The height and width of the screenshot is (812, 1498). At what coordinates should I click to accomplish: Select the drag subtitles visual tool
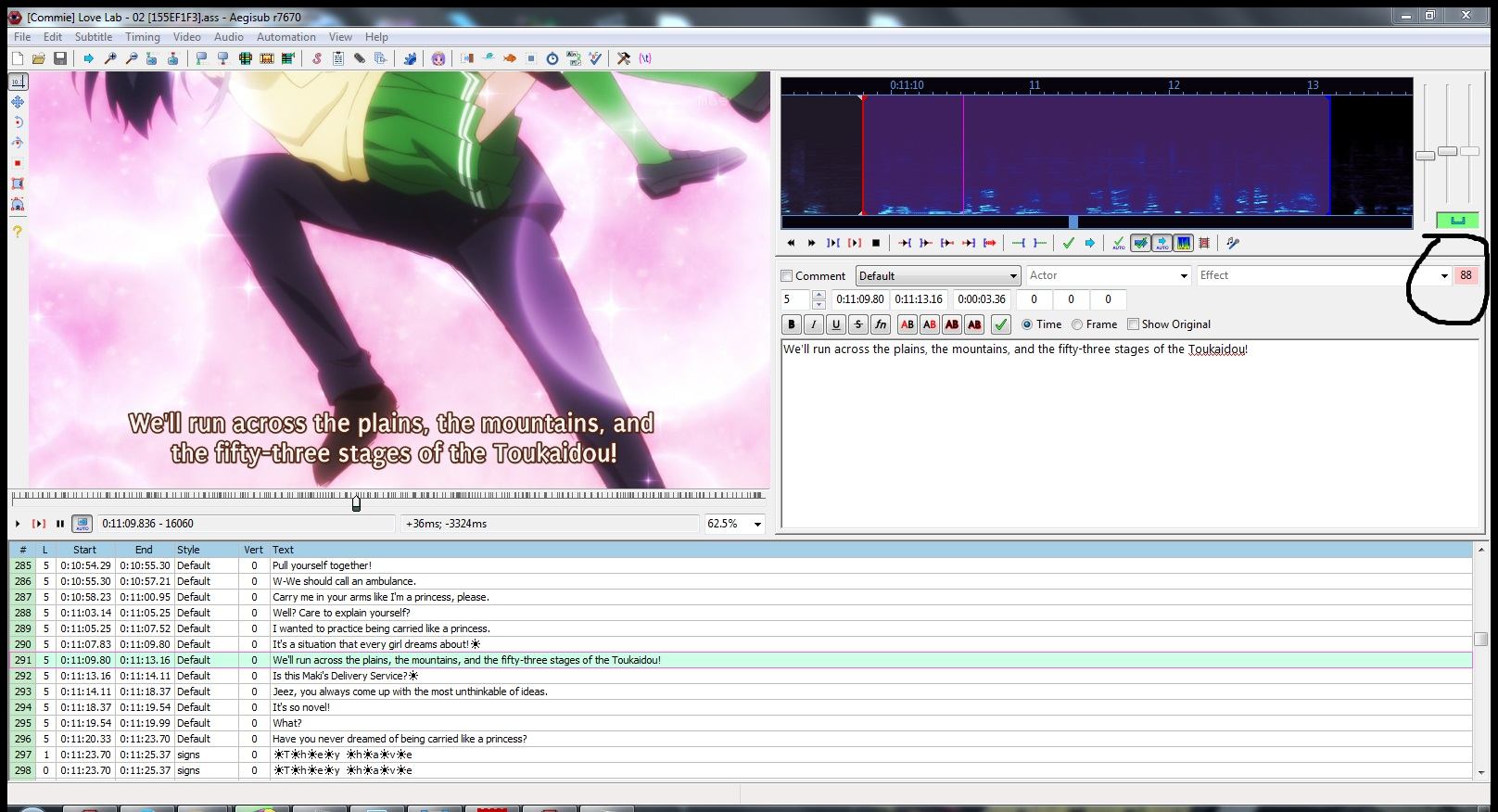[18, 102]
